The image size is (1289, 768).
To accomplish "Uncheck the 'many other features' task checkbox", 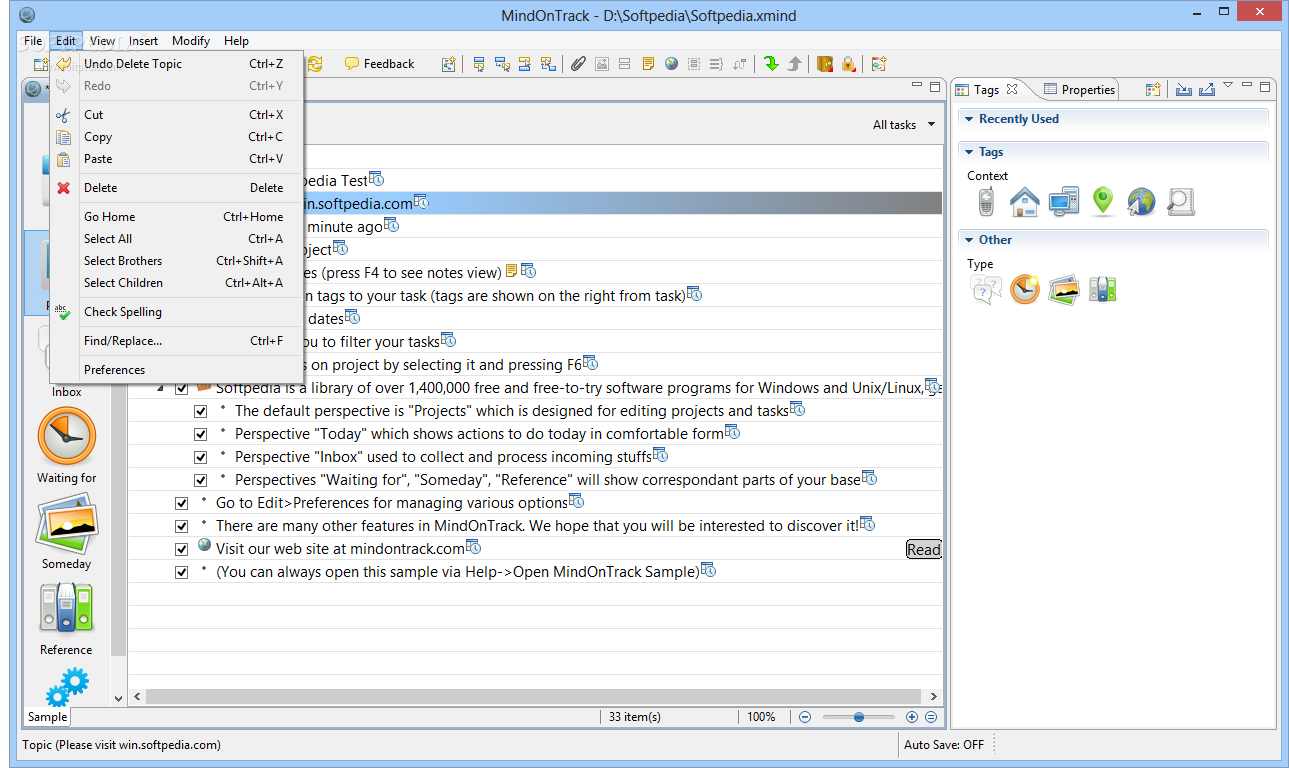I will click(x=181, y=526).
